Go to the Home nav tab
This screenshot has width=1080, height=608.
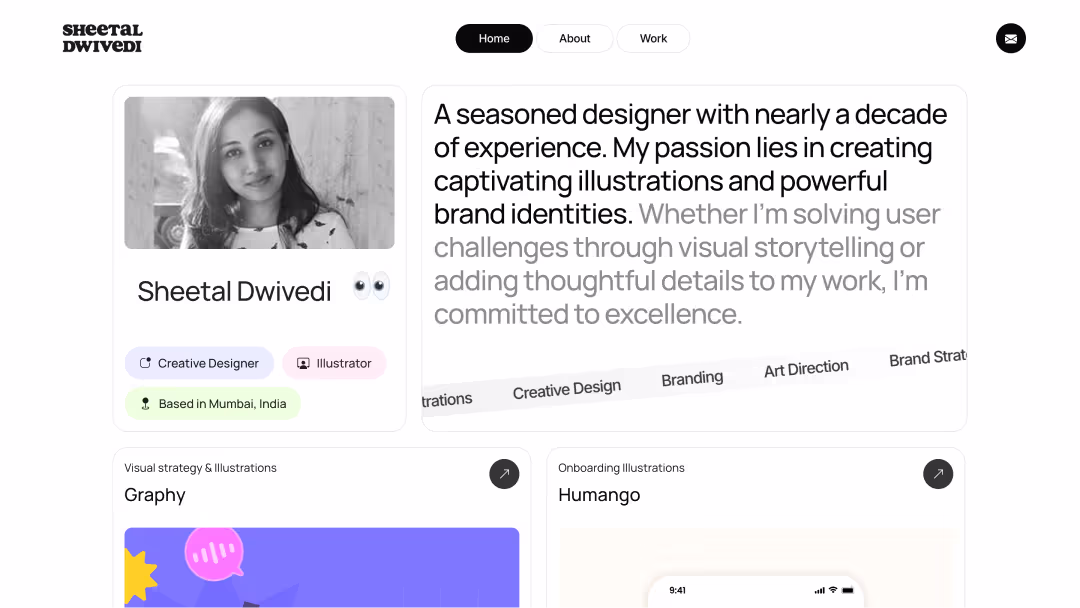[494, 39]
